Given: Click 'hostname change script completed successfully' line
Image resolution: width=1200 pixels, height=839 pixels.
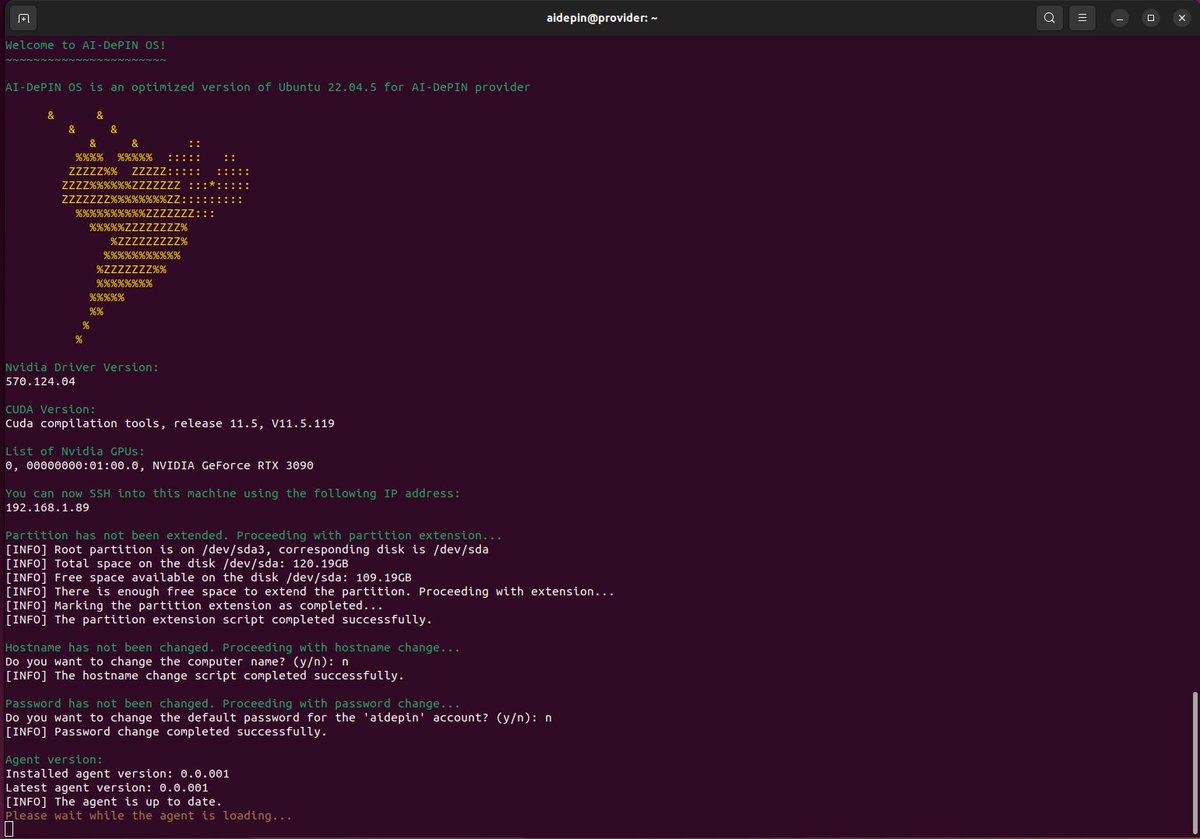Looking at the screenshot, I should (205, 675).
